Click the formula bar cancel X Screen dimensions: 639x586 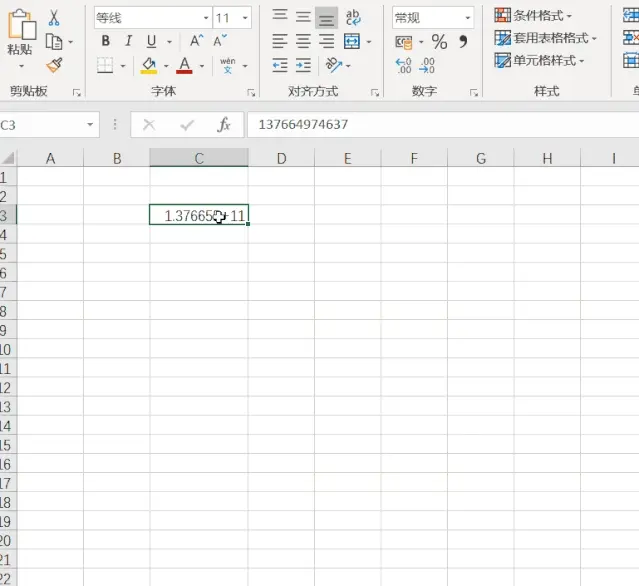pyautogui.click(x=149, y=125)
